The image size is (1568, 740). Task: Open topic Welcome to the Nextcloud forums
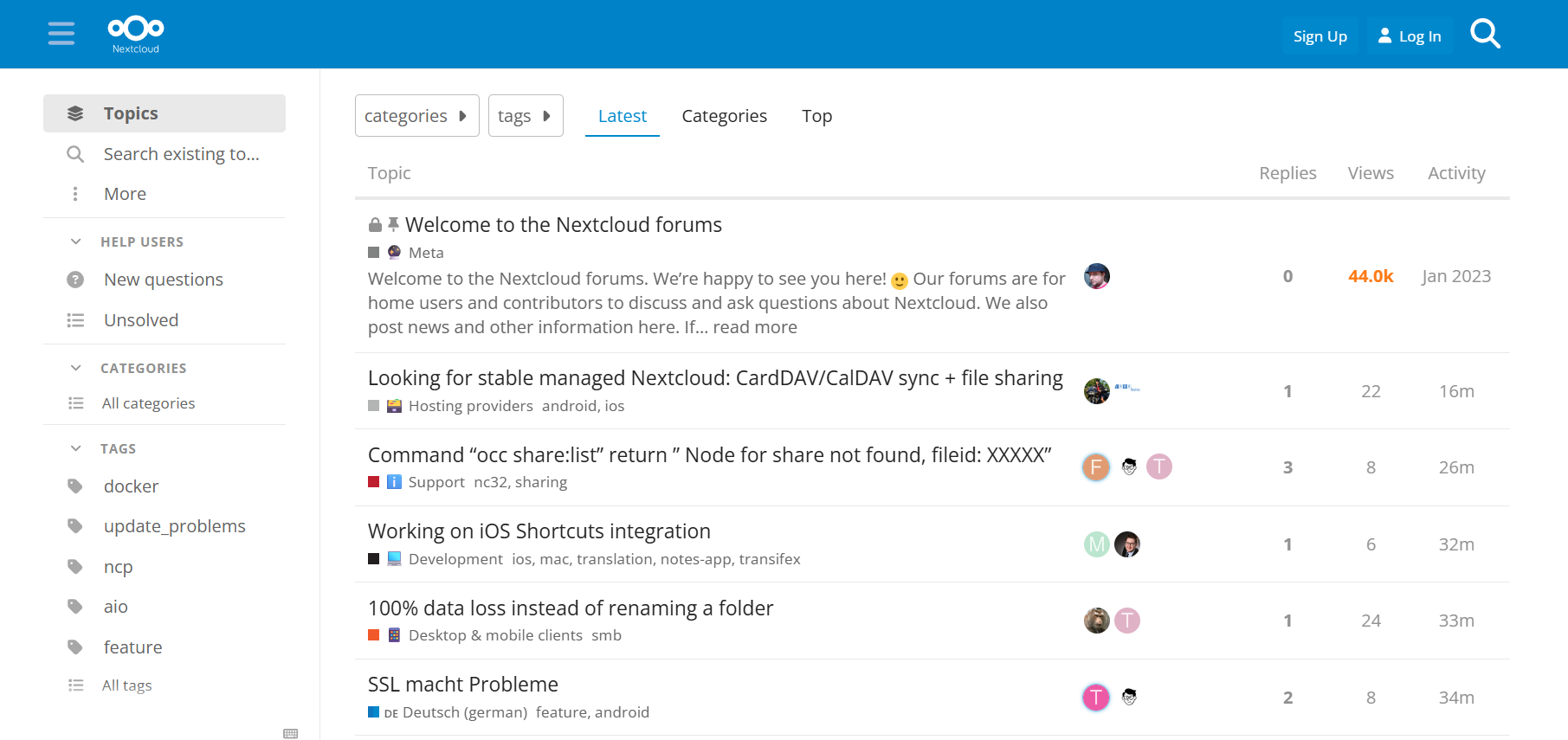tap(564, 225)
